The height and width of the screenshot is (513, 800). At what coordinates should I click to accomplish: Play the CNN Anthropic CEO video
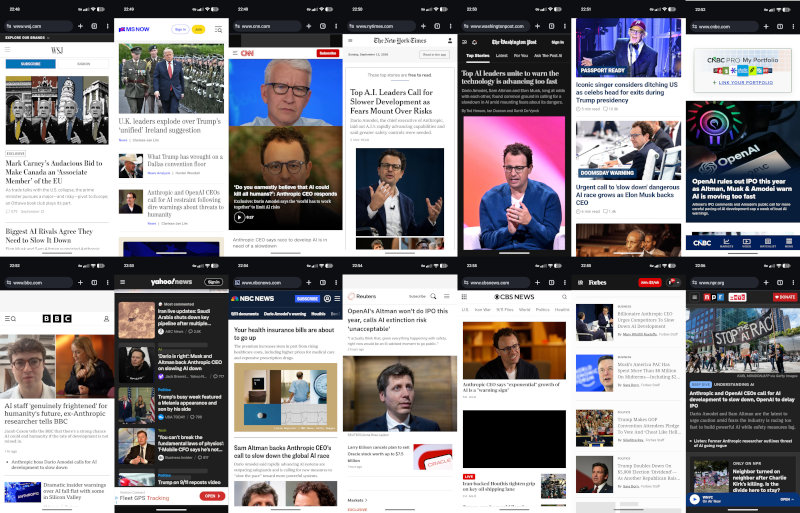click(239, 217)
